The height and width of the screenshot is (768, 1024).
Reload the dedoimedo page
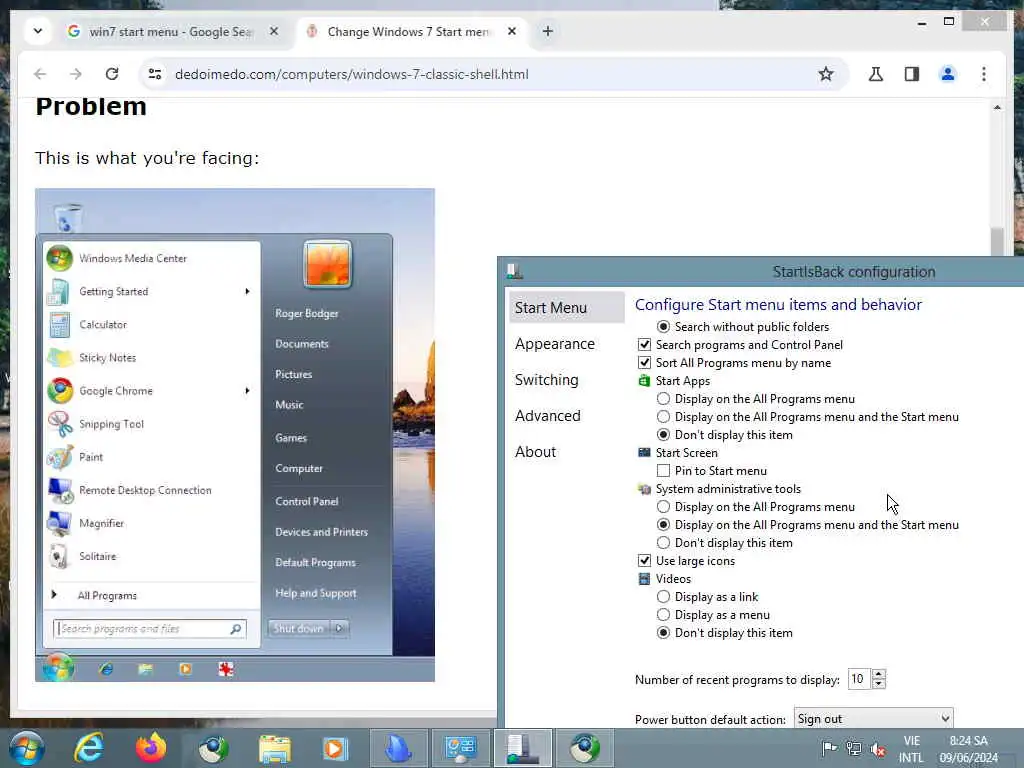[112, 74]
